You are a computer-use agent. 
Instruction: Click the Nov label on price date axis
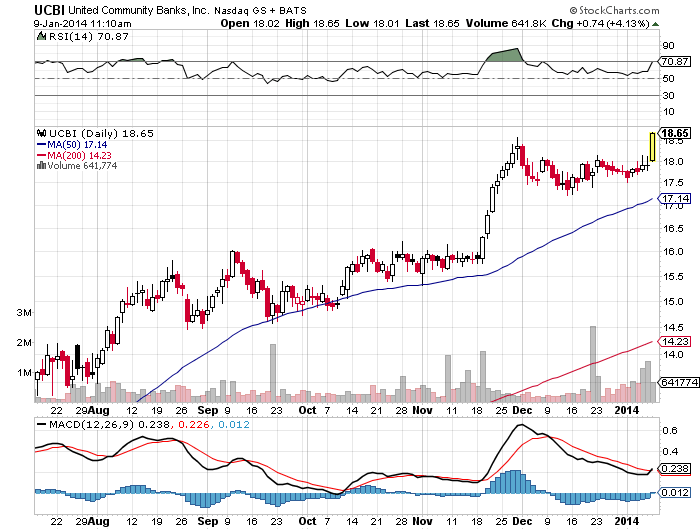422,410
